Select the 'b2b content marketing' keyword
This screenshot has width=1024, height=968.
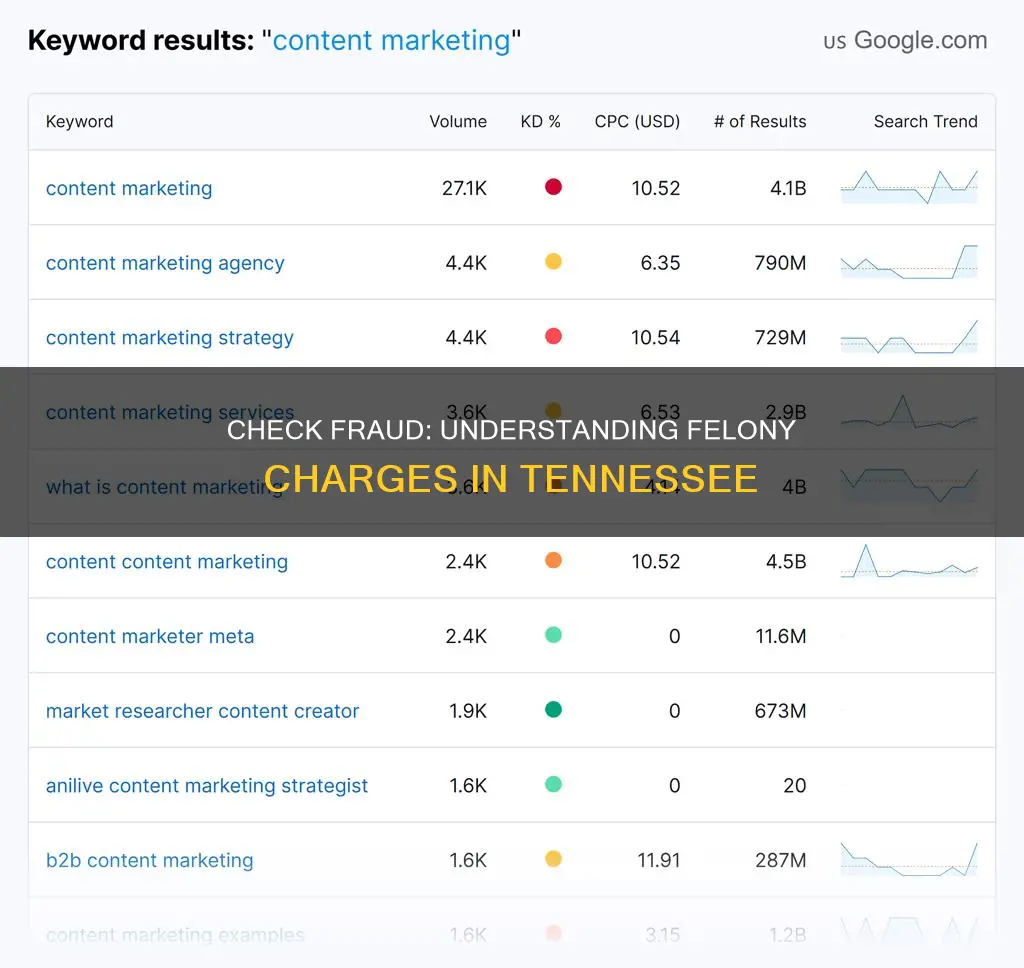[149, 860]
